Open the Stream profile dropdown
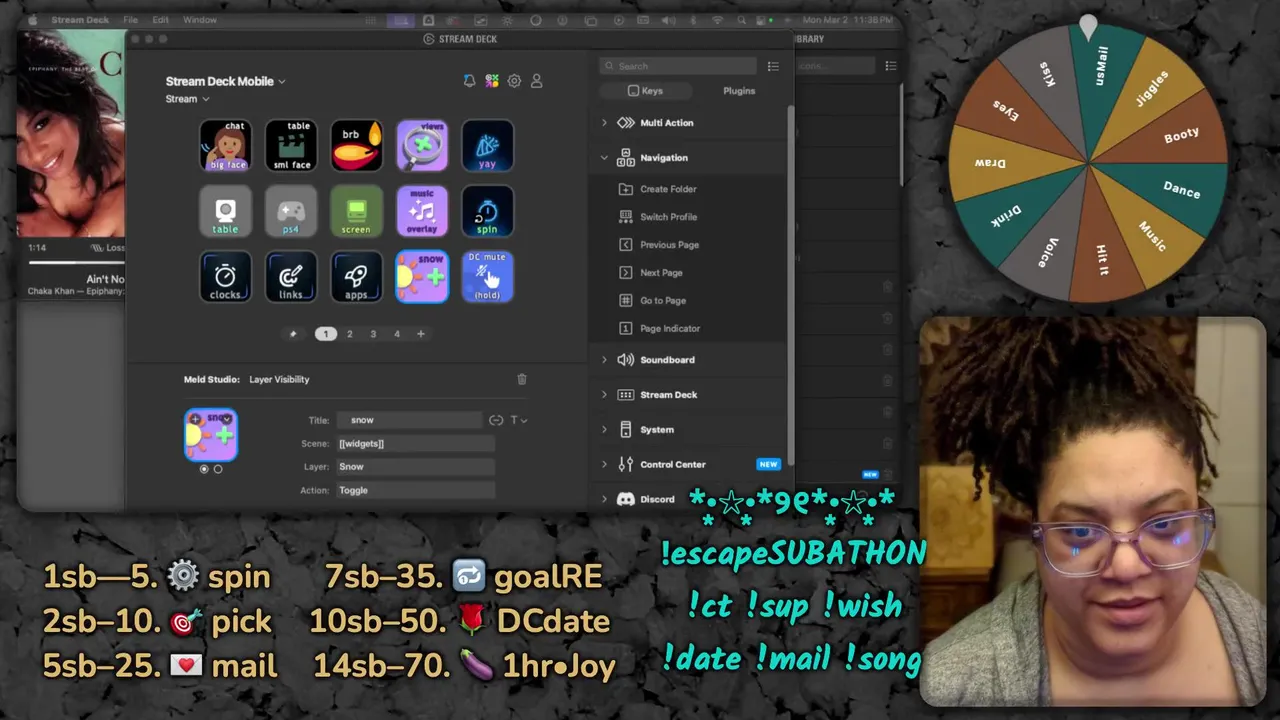 point(187,99)
